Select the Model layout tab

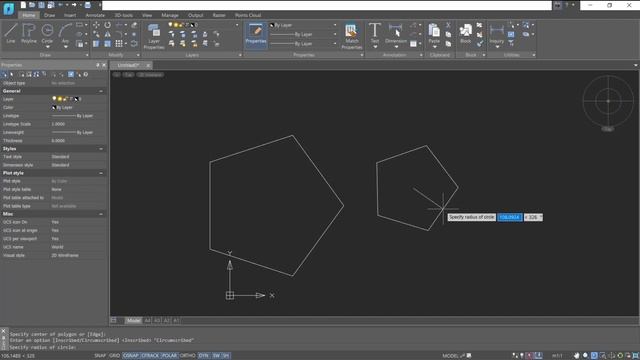tap(133, 320)
